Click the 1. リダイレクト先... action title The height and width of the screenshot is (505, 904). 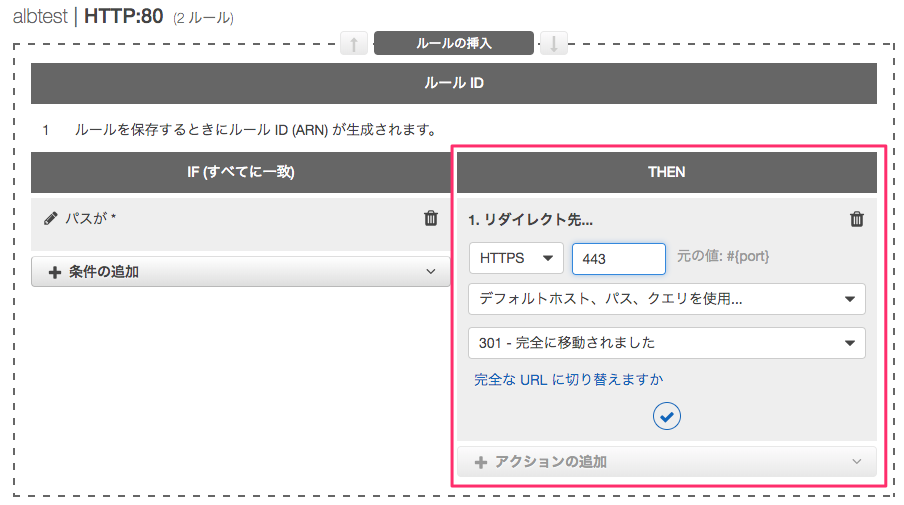530,220
